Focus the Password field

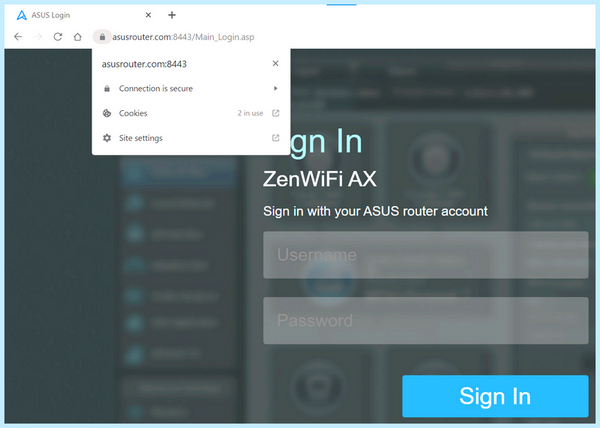tap(426, 321)
